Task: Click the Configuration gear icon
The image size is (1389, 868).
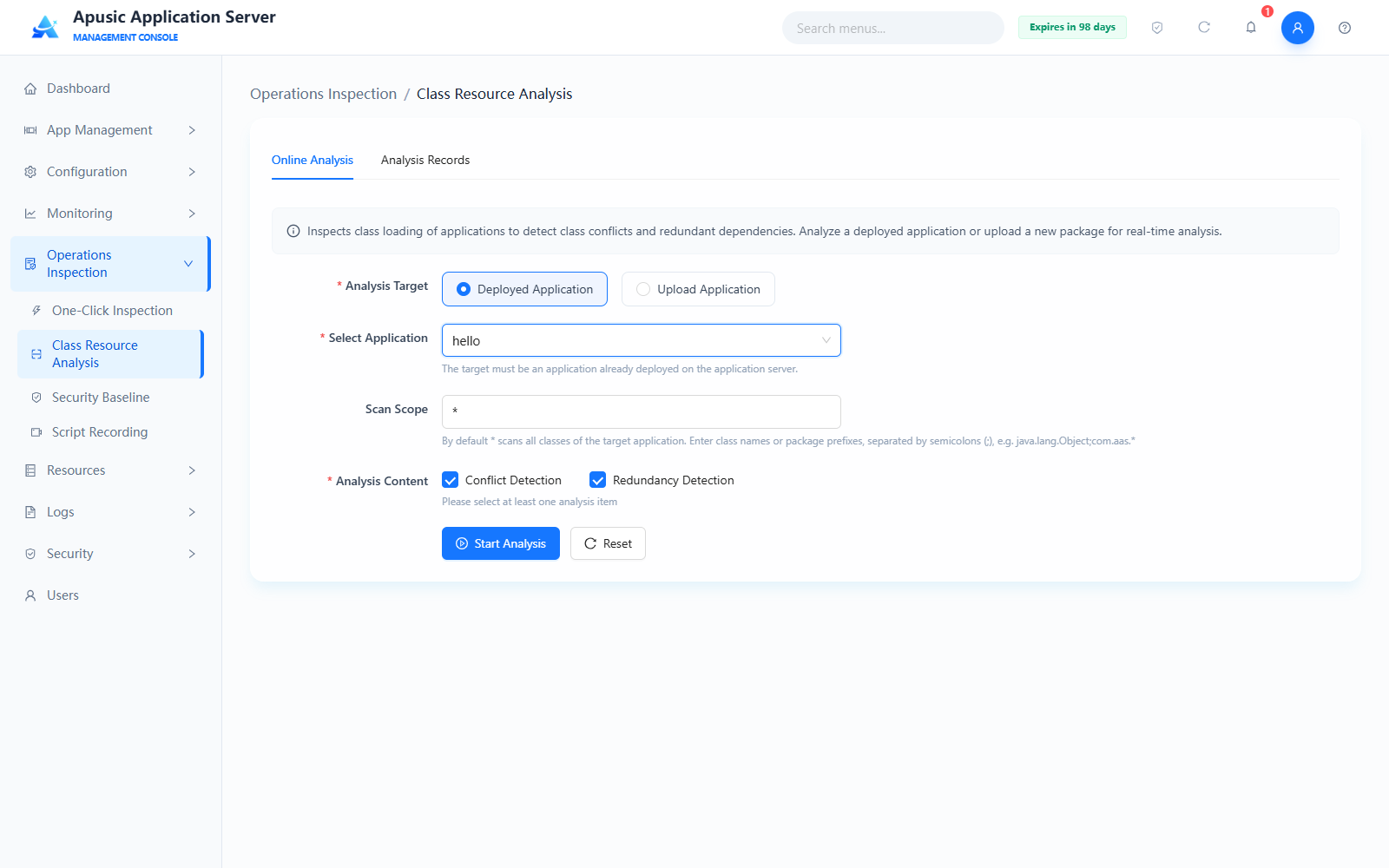Action: click(x=30, y=172)
